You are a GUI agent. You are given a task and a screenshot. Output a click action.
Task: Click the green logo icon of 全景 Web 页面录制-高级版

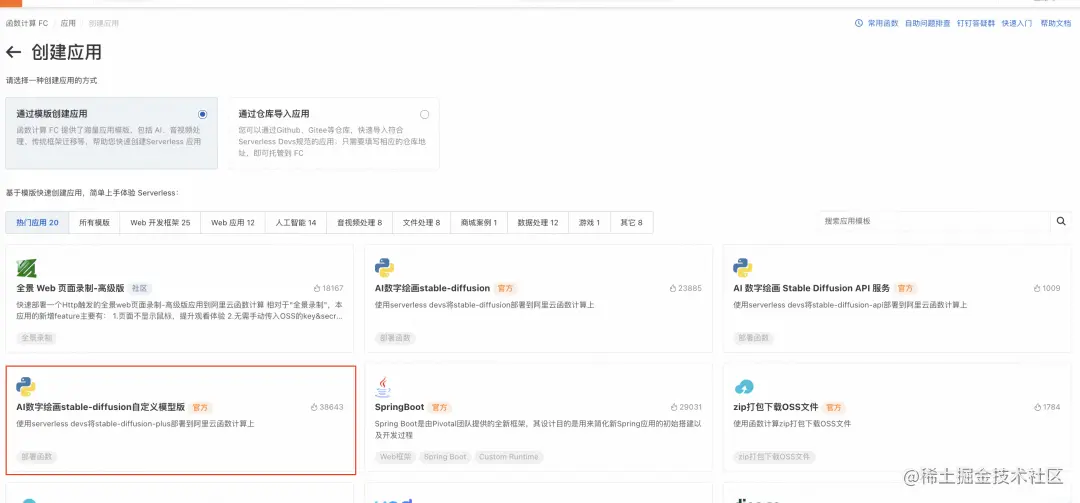pos(26,268)
